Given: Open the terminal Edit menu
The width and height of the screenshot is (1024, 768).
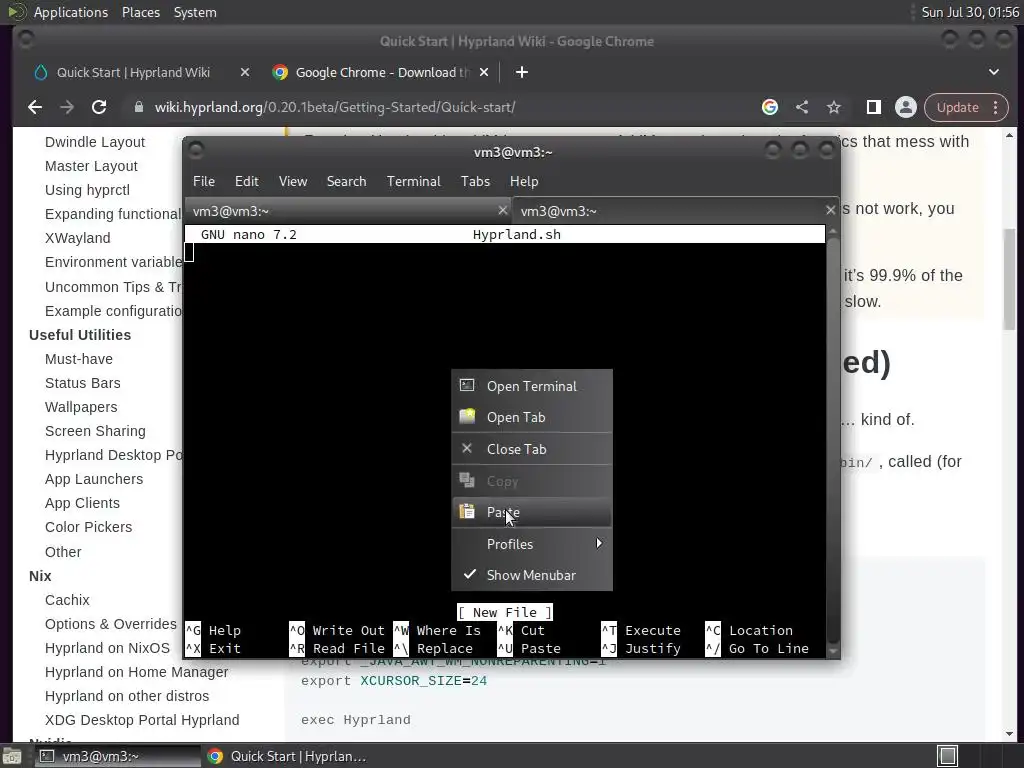Looking at the screenshot, I should (x=247, y=182).
